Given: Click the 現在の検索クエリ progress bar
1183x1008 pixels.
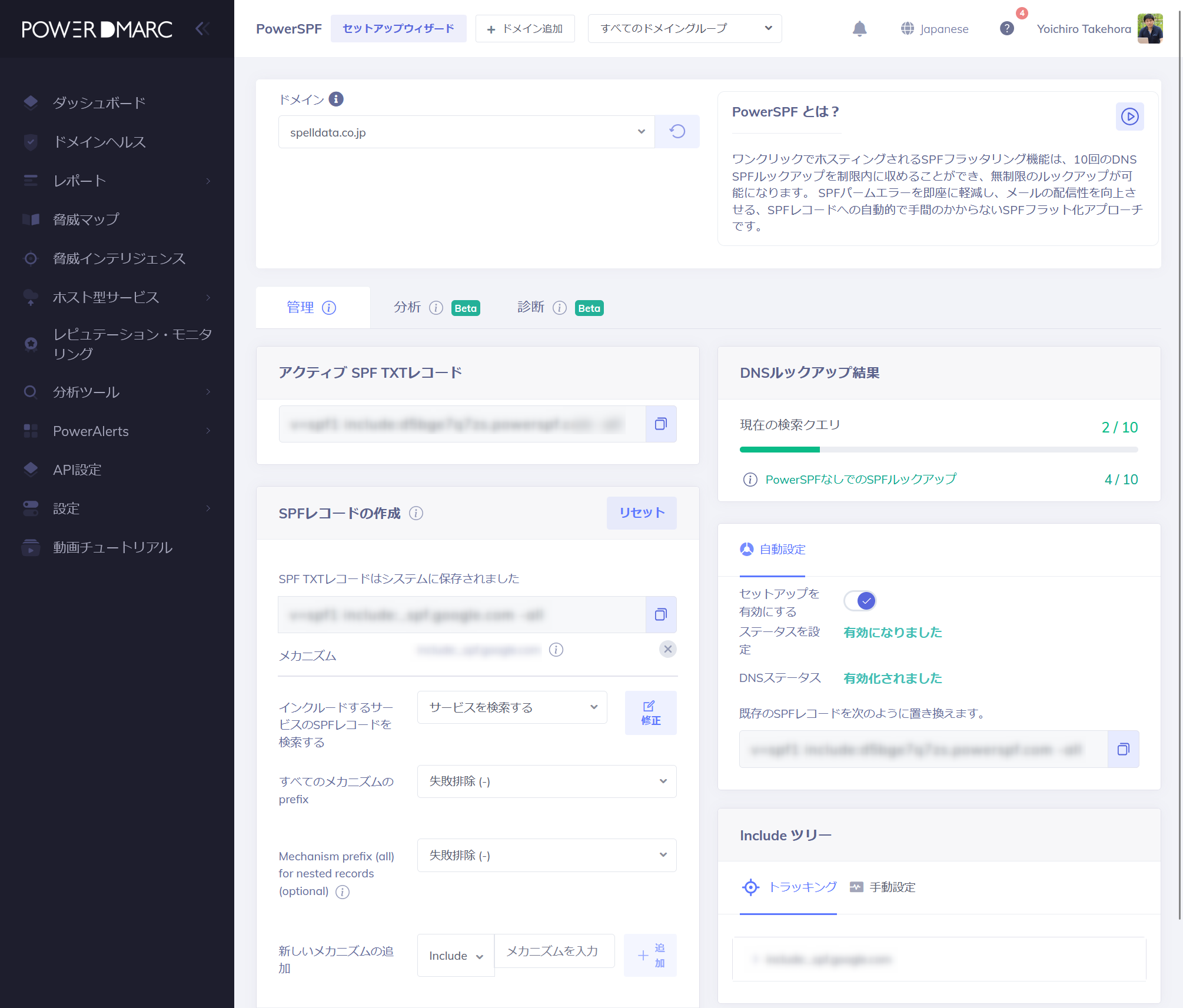Looking at the screenshot, I should 939,450.
